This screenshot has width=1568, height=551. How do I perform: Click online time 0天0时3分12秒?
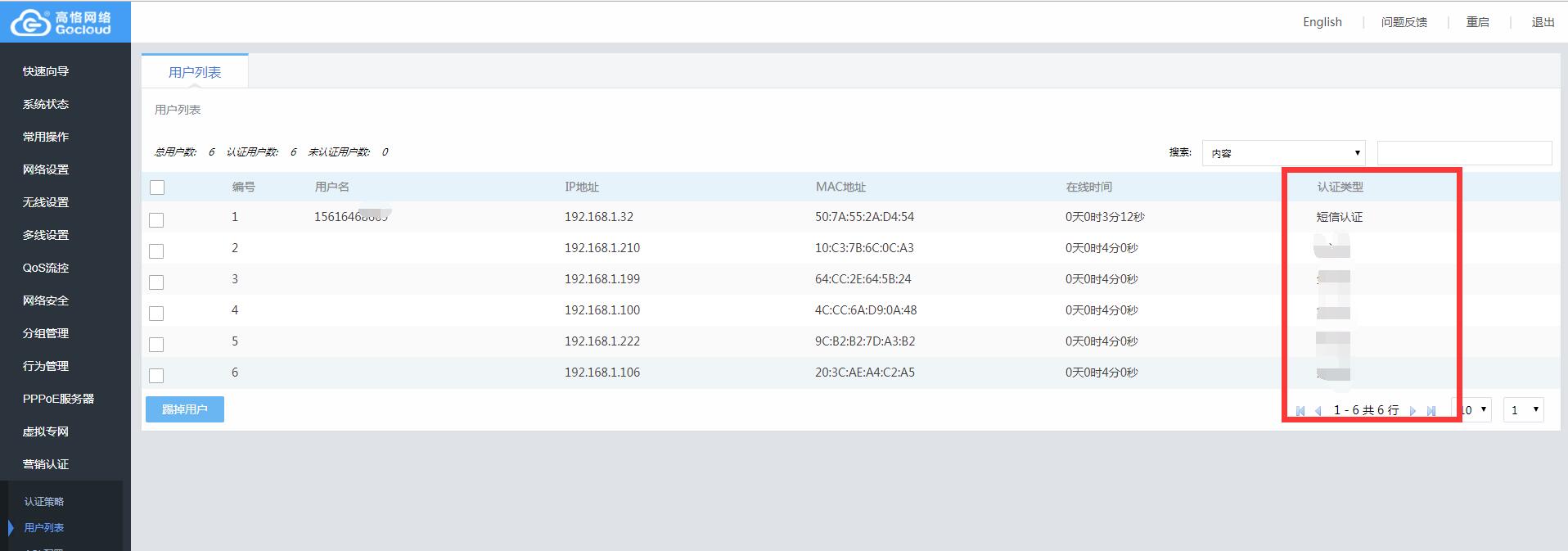[x=1105, y=217]
